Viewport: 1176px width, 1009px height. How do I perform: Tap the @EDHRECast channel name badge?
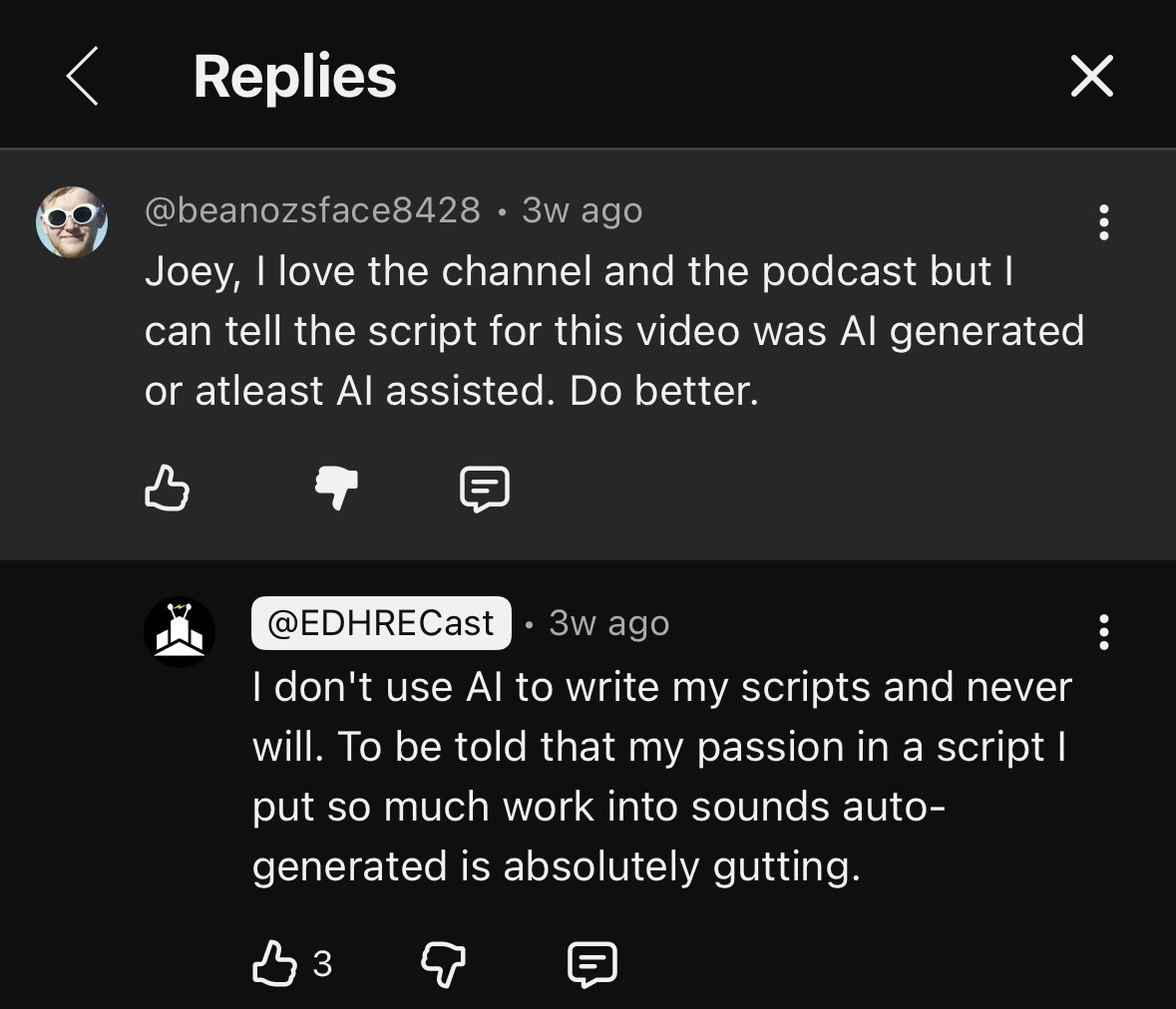click(381, 623)
